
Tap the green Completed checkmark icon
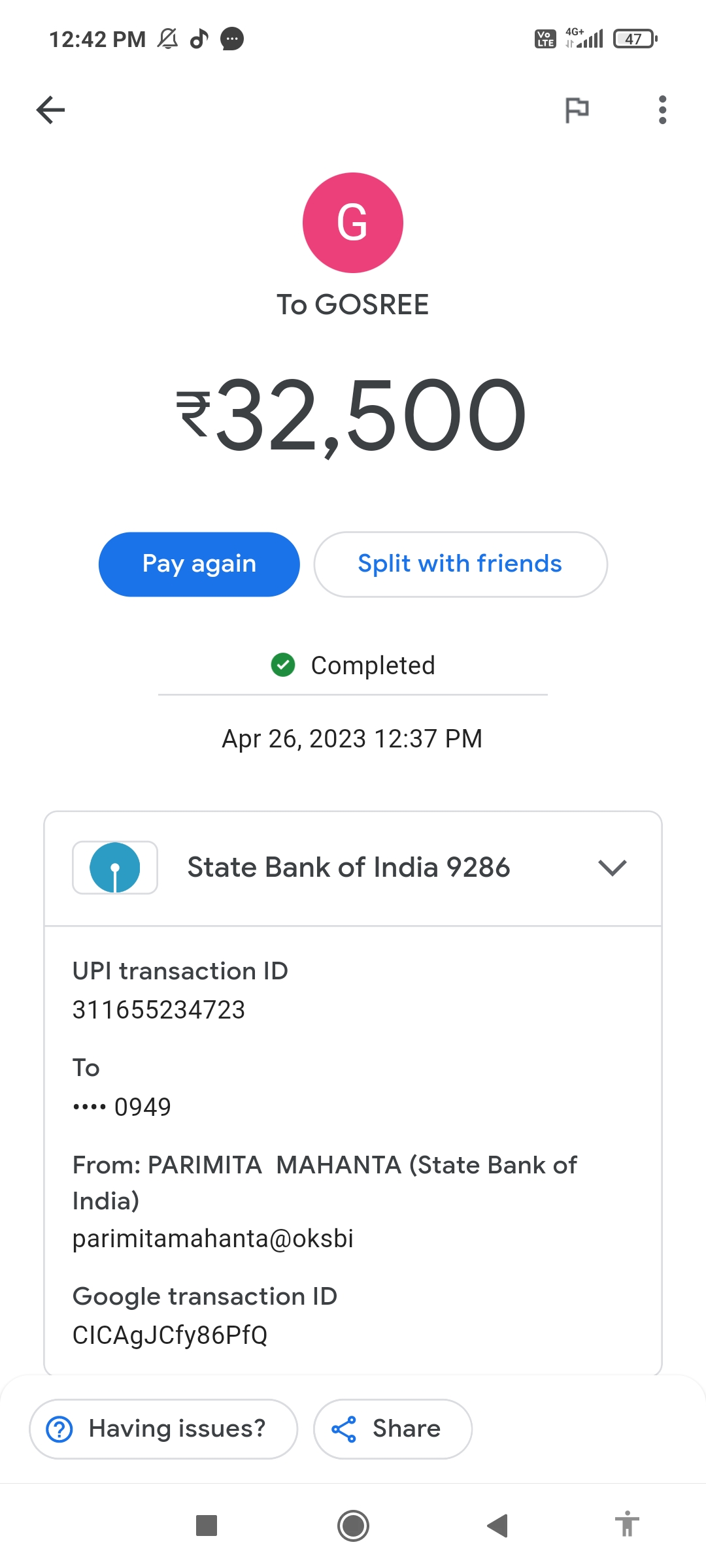click(283, 665)
